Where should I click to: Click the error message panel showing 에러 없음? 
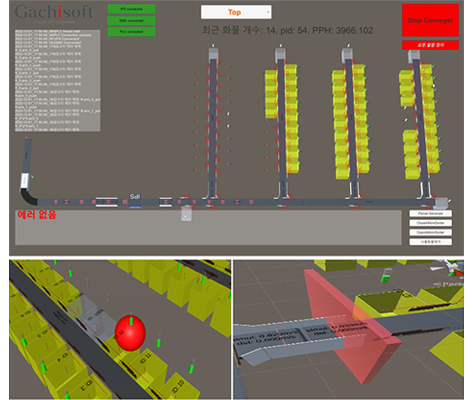point(208,227)
